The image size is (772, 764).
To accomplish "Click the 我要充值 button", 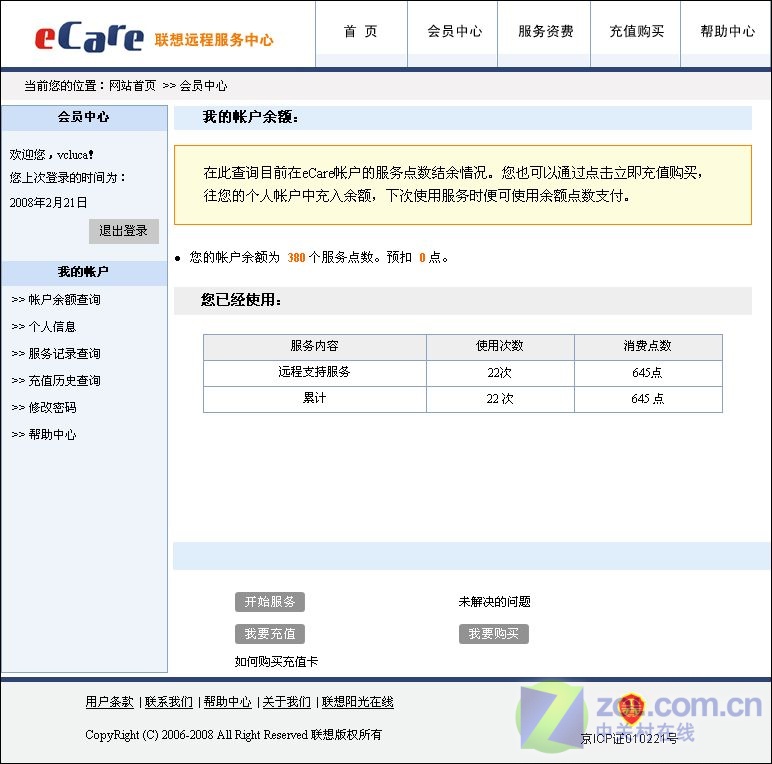I will (270, 634).
